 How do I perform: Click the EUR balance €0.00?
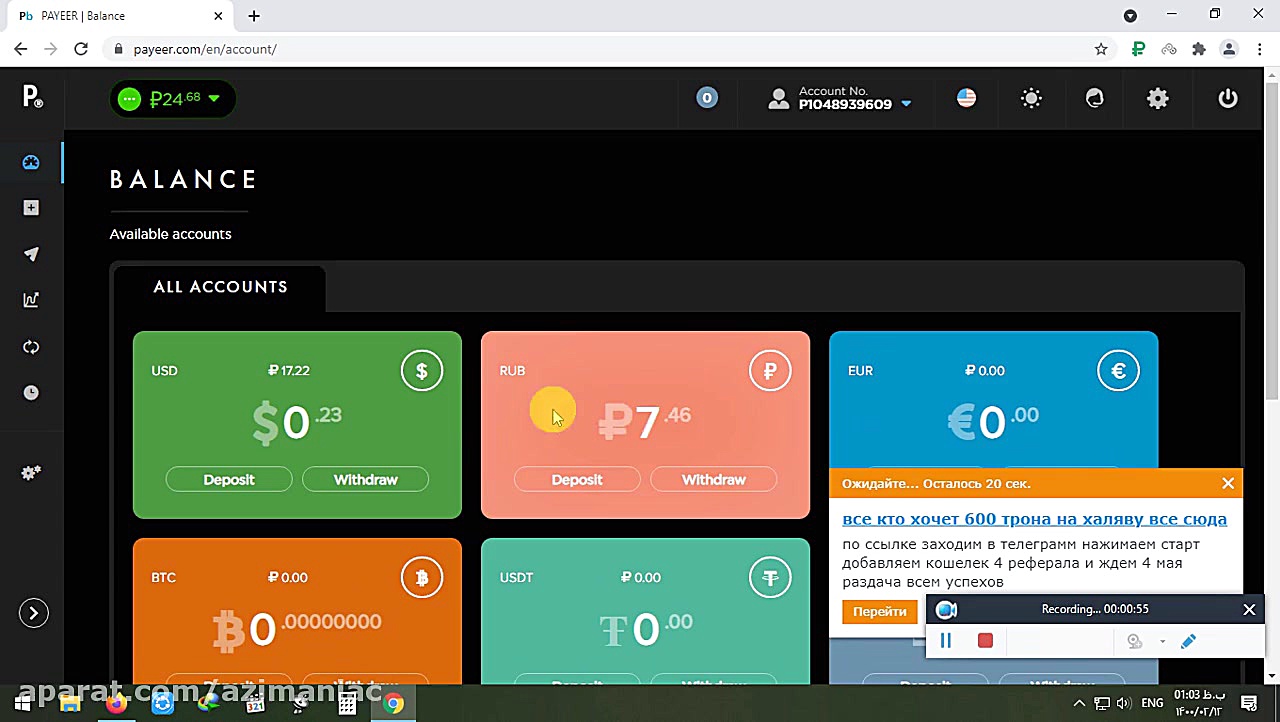point(993,422)
